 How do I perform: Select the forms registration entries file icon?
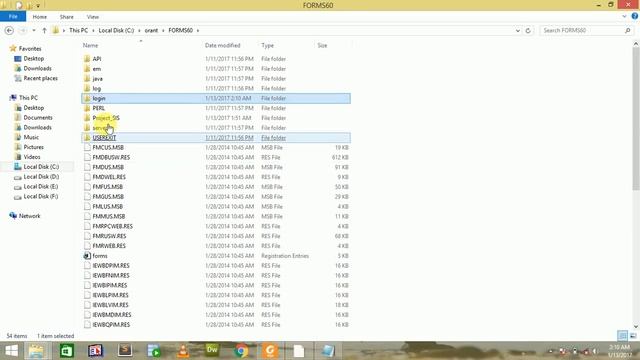click(87, 256)
